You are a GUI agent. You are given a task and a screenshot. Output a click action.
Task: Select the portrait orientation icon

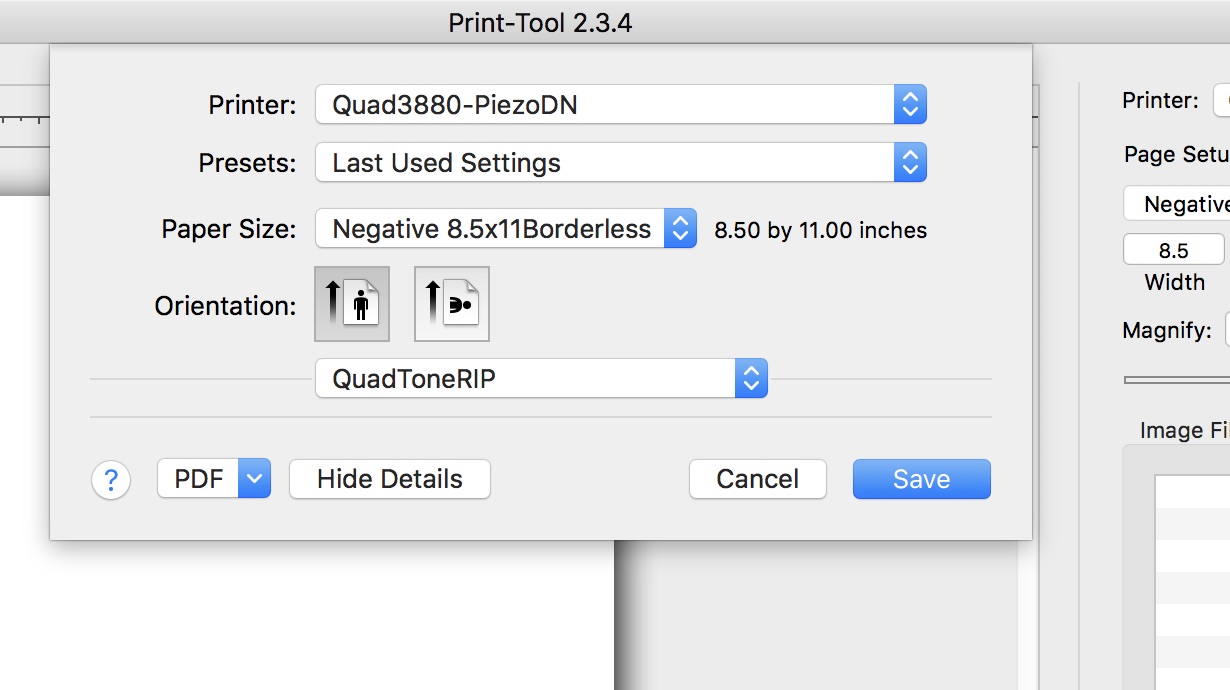[352, 304]
